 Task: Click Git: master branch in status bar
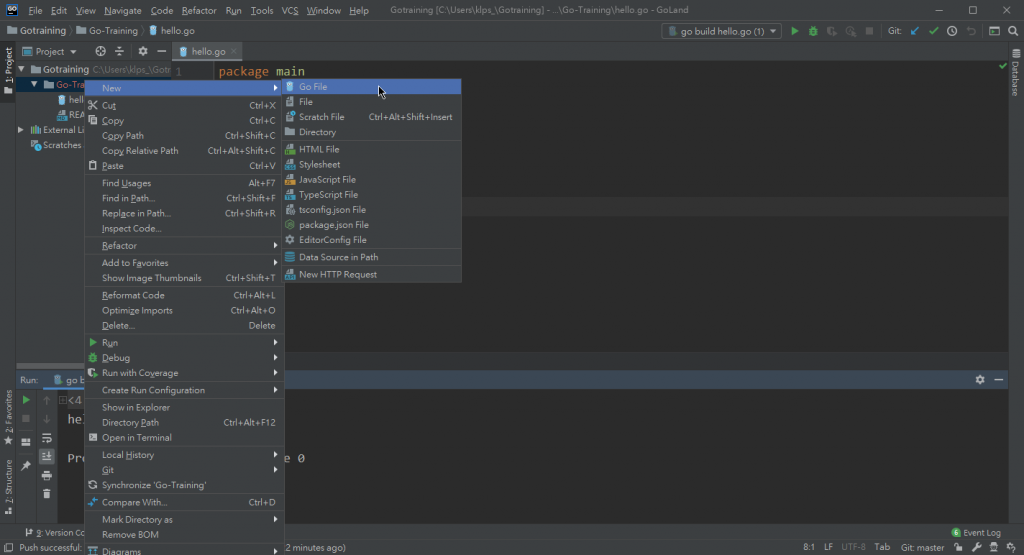[922, 547]
